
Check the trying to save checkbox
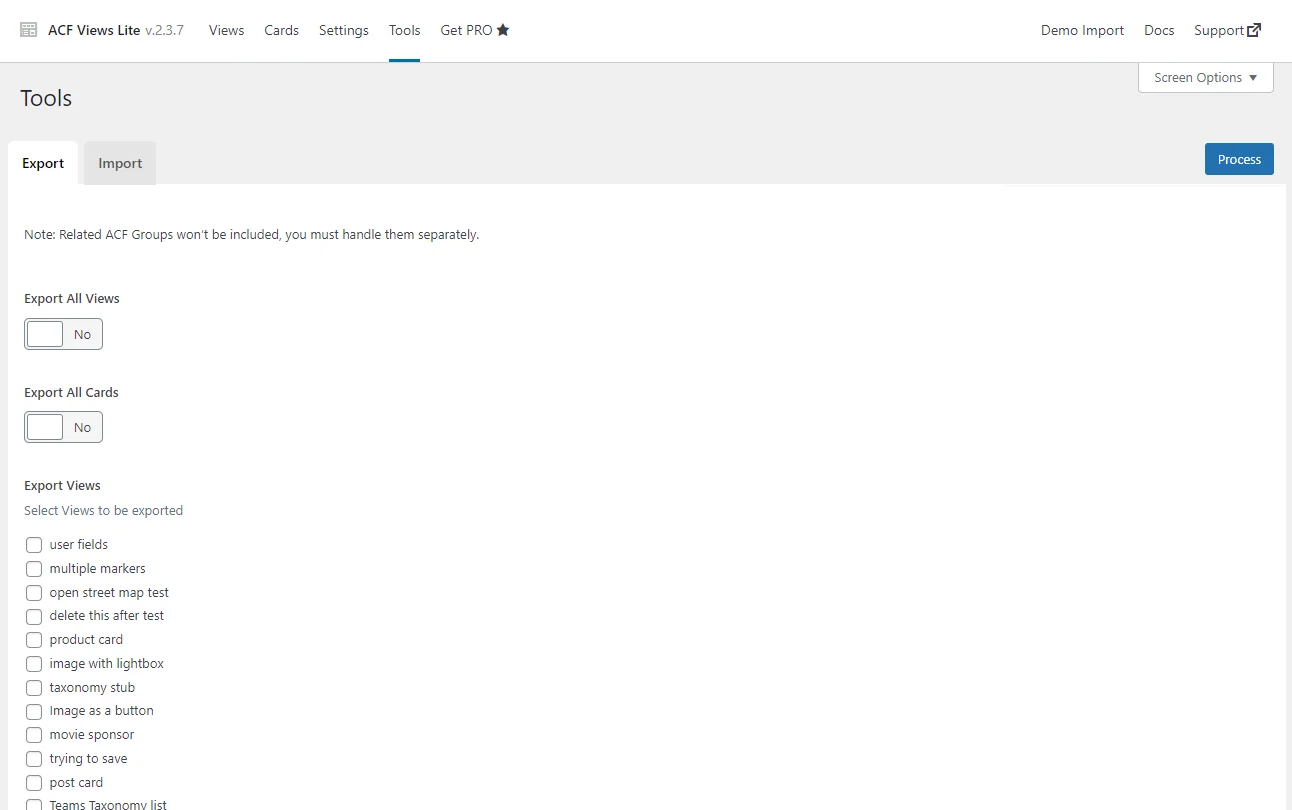[x=34, y=759]
